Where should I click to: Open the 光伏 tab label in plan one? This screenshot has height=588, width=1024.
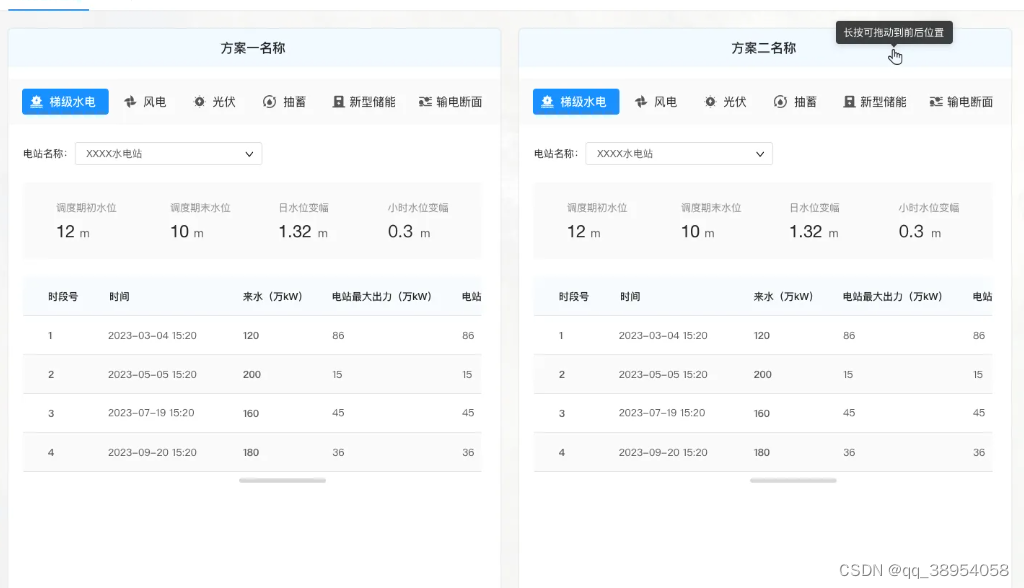pyautogui.click(x=224, y=102)
